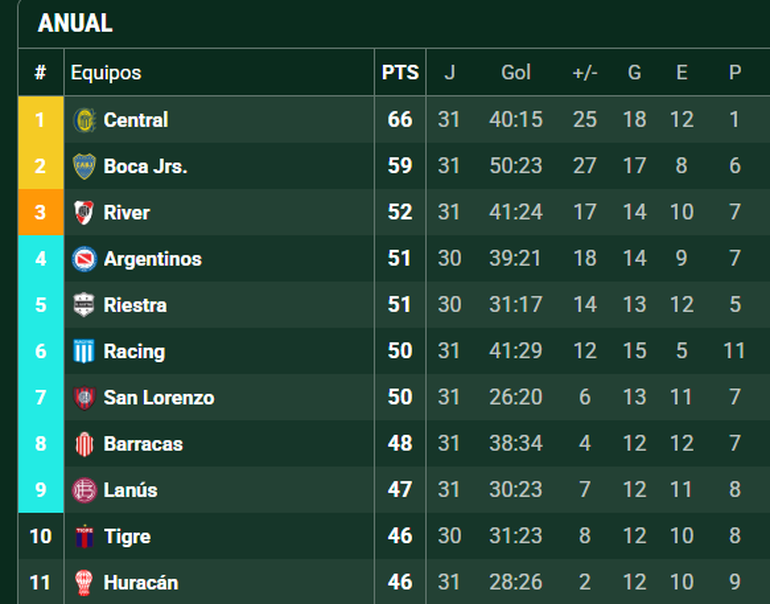Click the Huracán club crest
The width and height of the screenshot is (770, 604).
click(x=84, y=583)
